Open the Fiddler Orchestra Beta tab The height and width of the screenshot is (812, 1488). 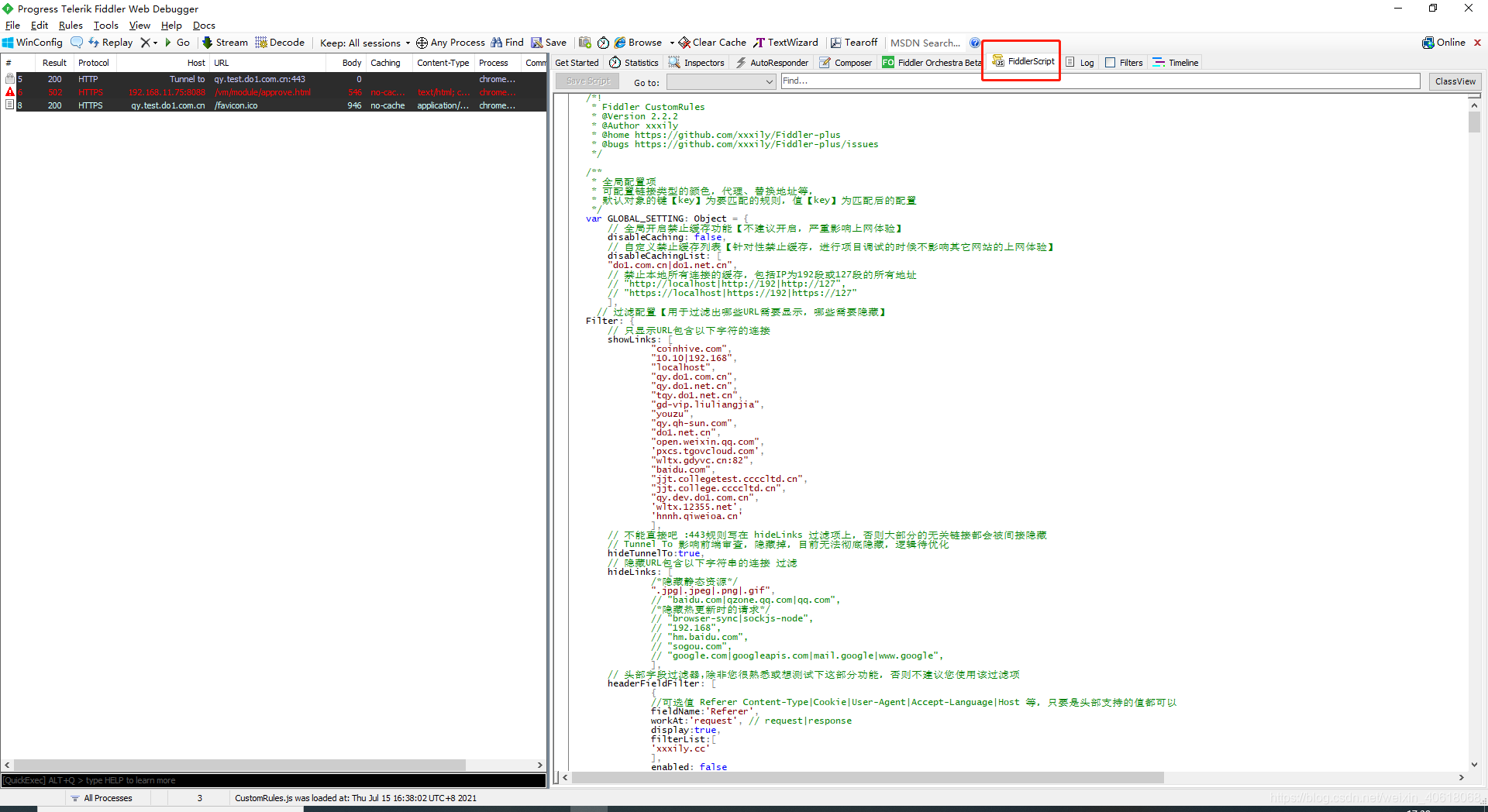pos(932,63)
